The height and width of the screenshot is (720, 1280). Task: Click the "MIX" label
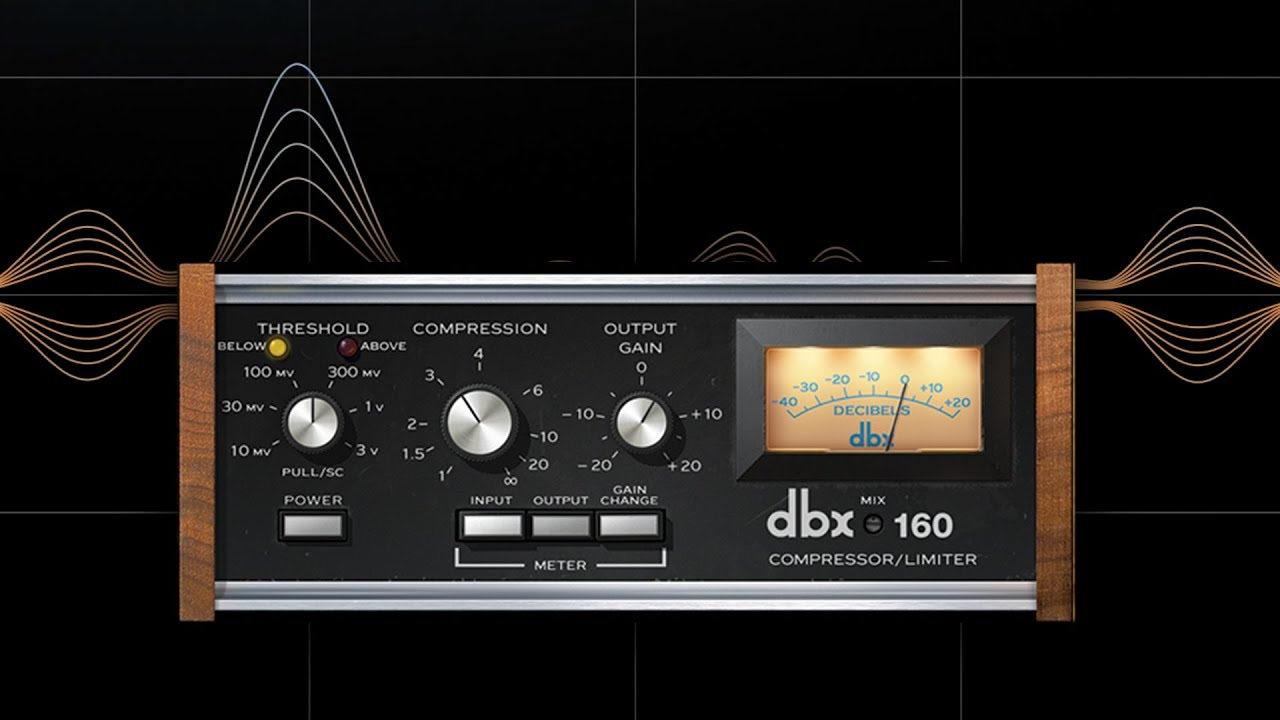pyautogui.click(x=874, y=502)
